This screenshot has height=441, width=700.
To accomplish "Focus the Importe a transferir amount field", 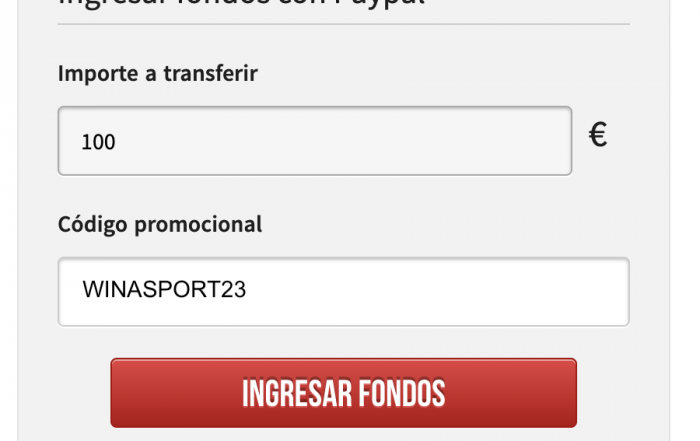I will point(315,141).
